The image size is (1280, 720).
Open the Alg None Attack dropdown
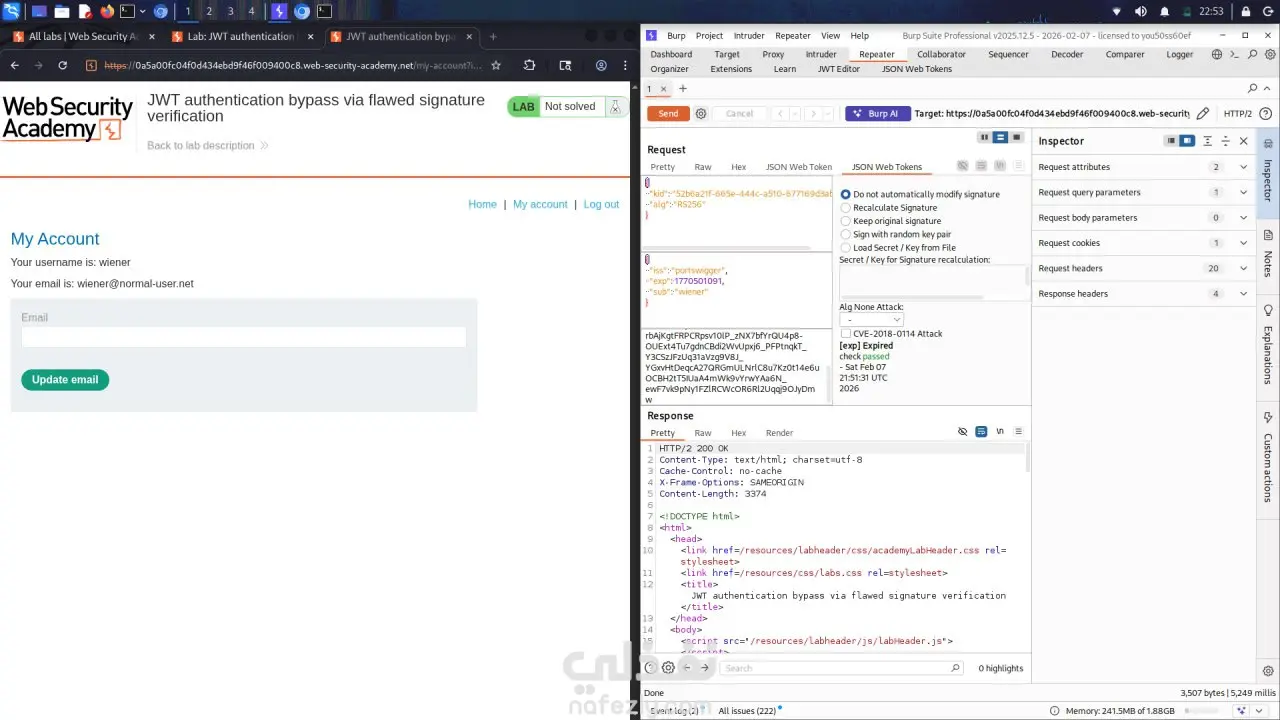(871, 320)
